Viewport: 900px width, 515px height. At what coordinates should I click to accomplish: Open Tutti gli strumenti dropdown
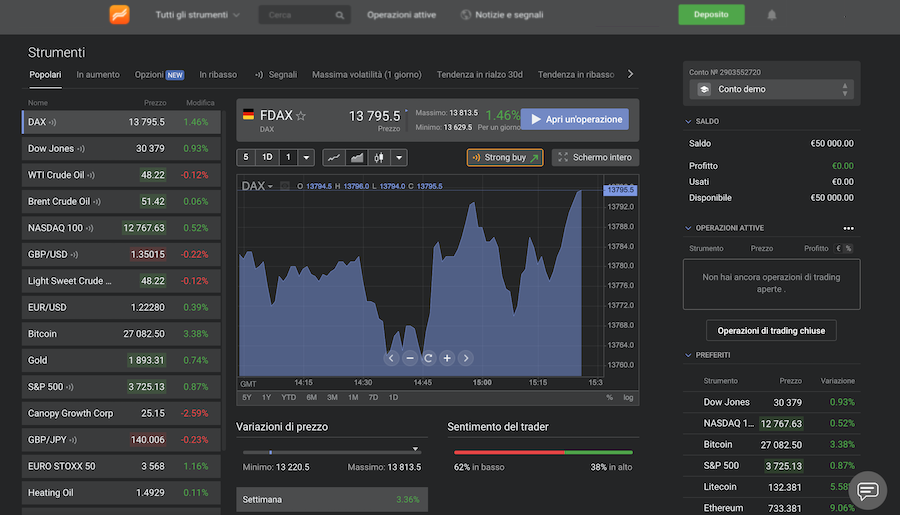pyautogui.click(x=197, y=15)
